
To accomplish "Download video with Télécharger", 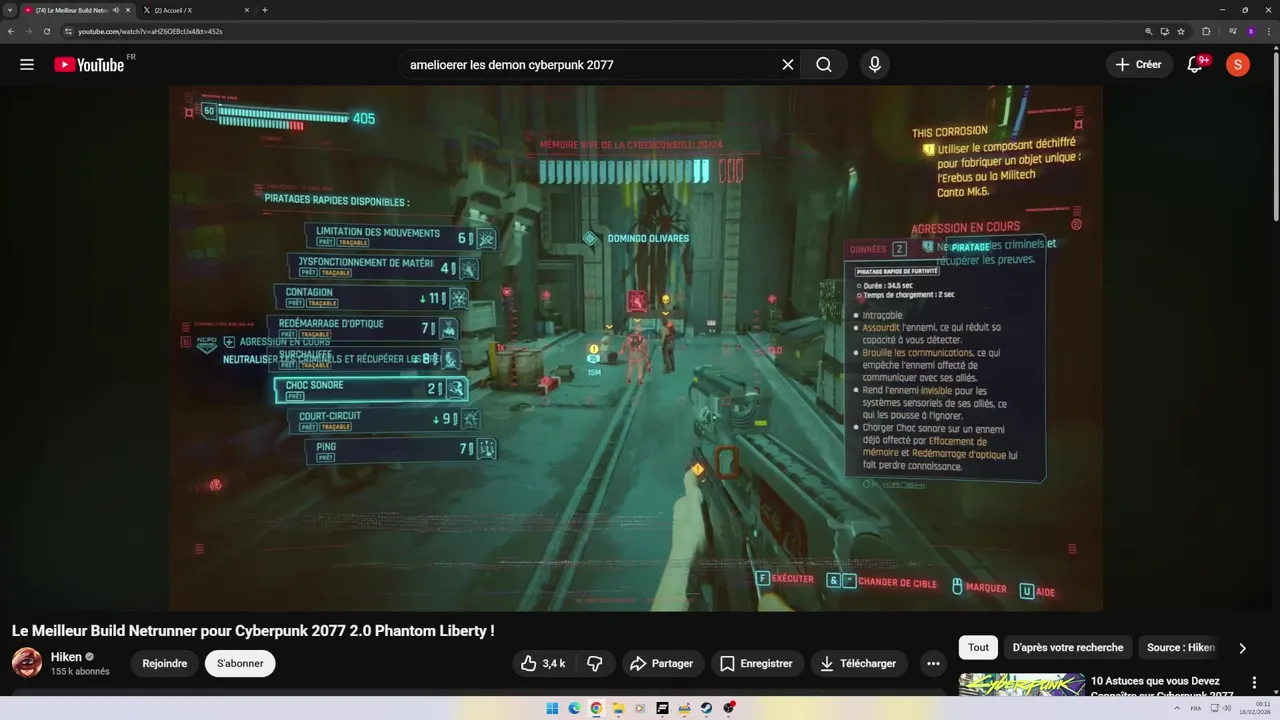I will click(x=858, y=663).
